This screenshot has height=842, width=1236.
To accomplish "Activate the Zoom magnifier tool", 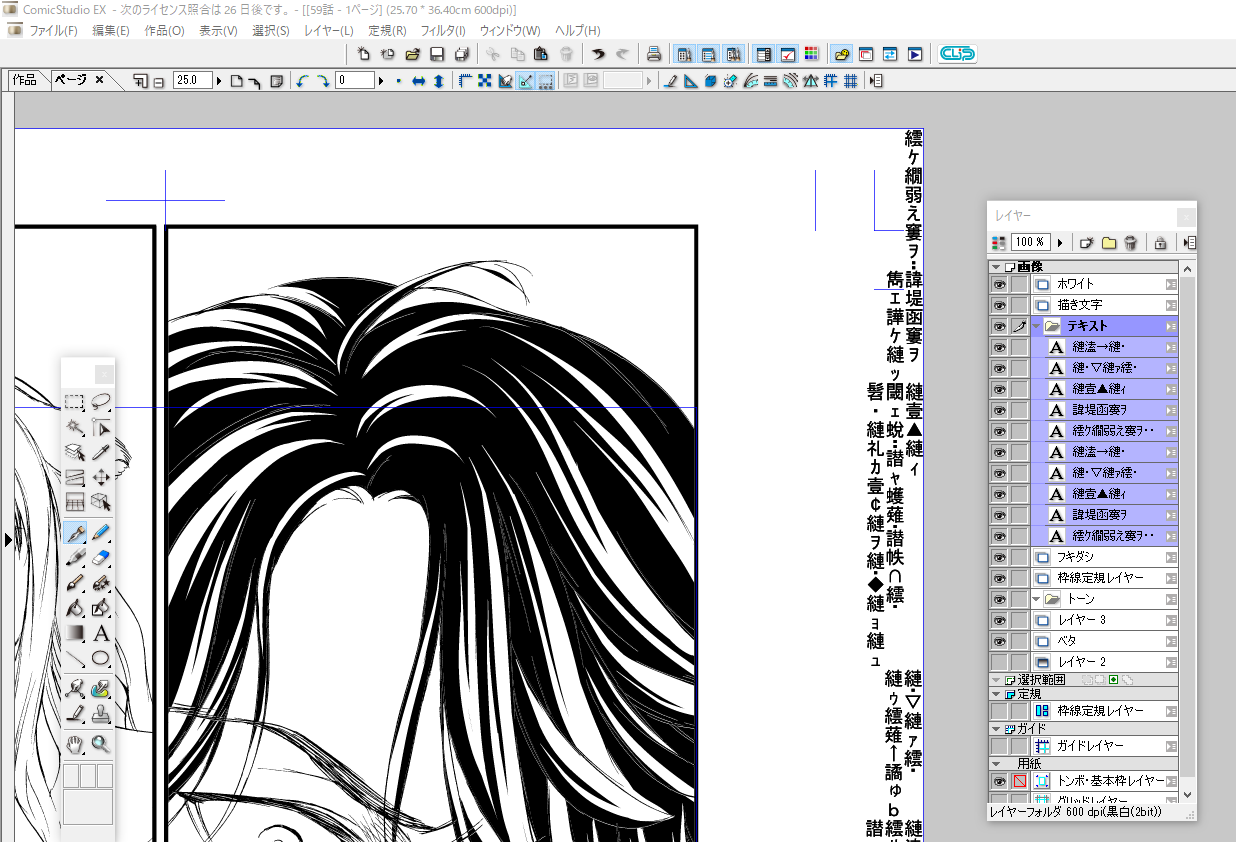I will click(100, 743).
